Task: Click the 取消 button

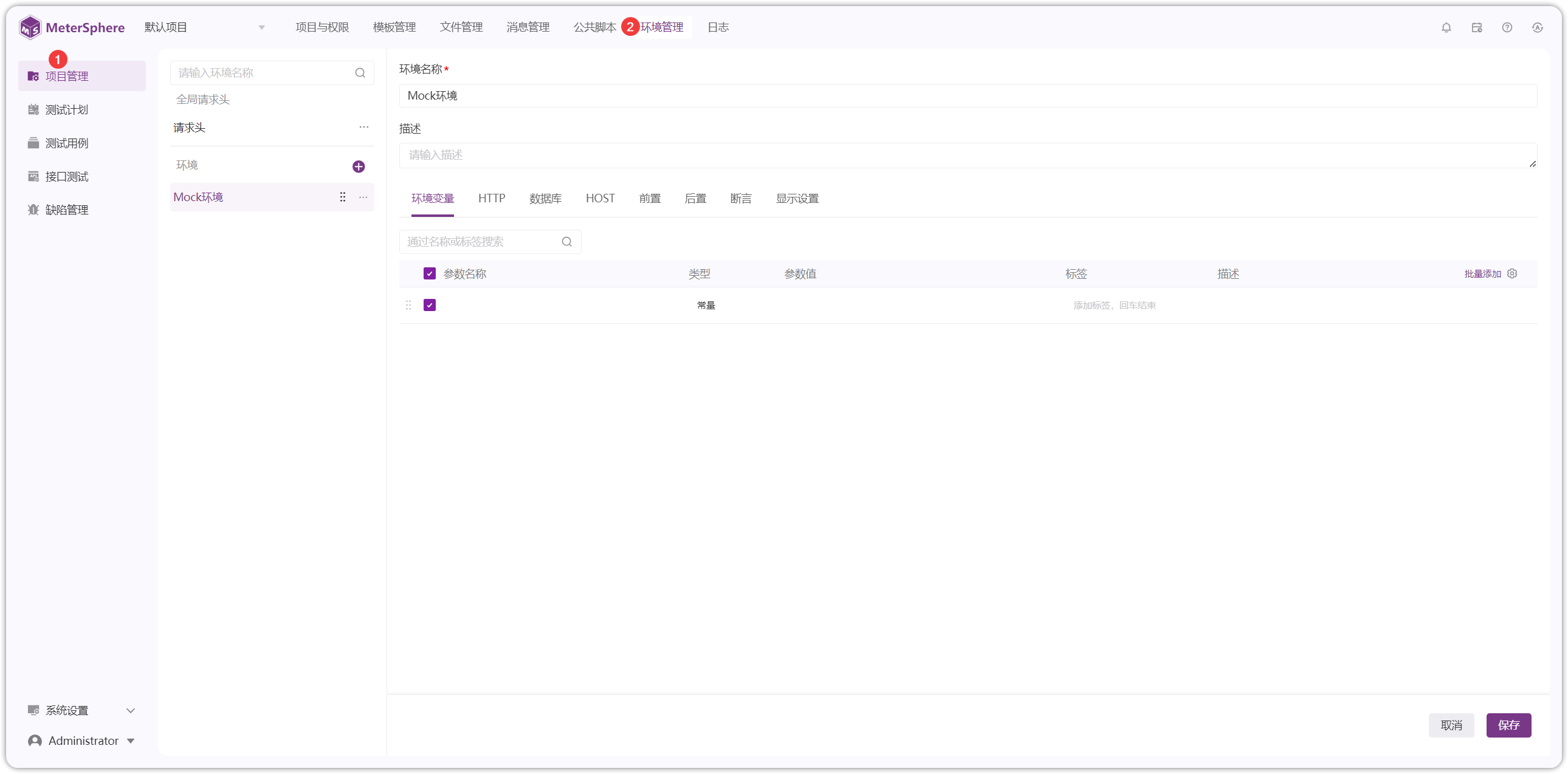Action: [1451, 725]
